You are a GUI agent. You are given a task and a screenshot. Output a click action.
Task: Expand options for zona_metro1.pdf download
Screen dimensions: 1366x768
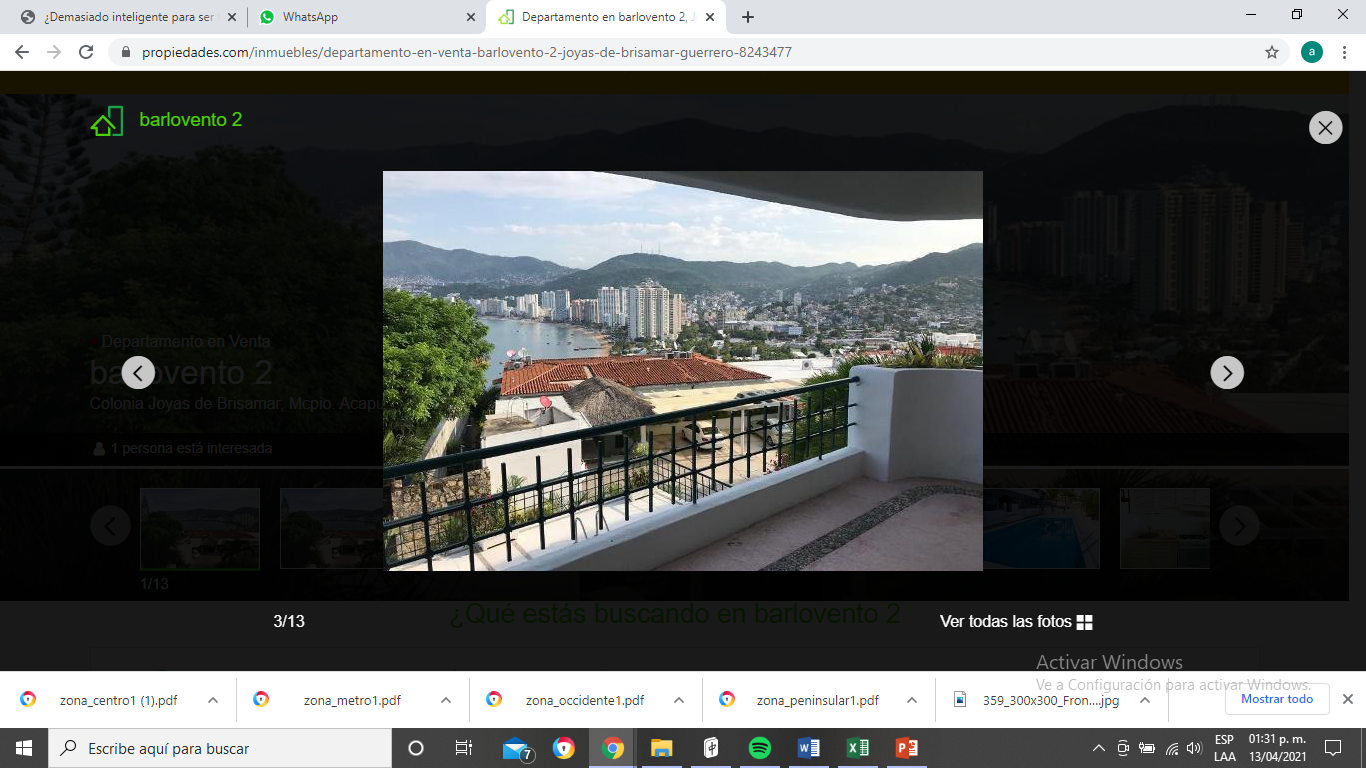[x=446, y=700]
